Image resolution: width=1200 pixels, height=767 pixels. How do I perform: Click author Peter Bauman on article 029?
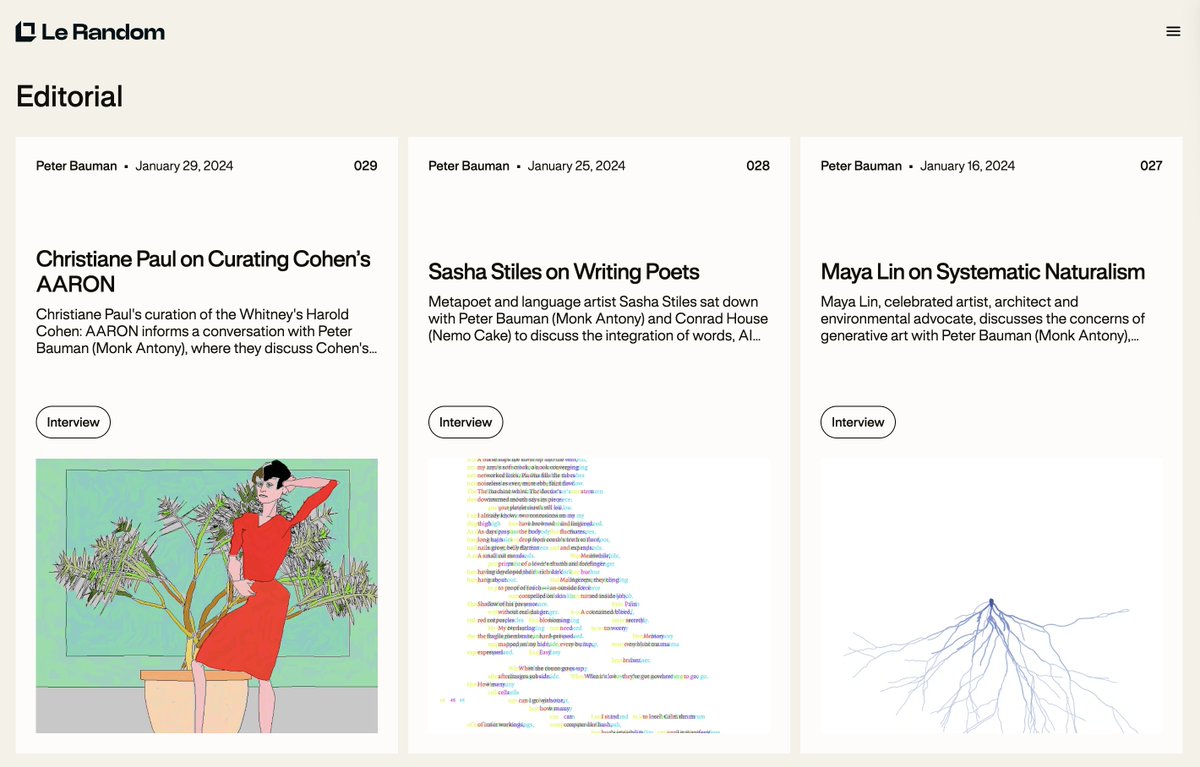point(76,165)
